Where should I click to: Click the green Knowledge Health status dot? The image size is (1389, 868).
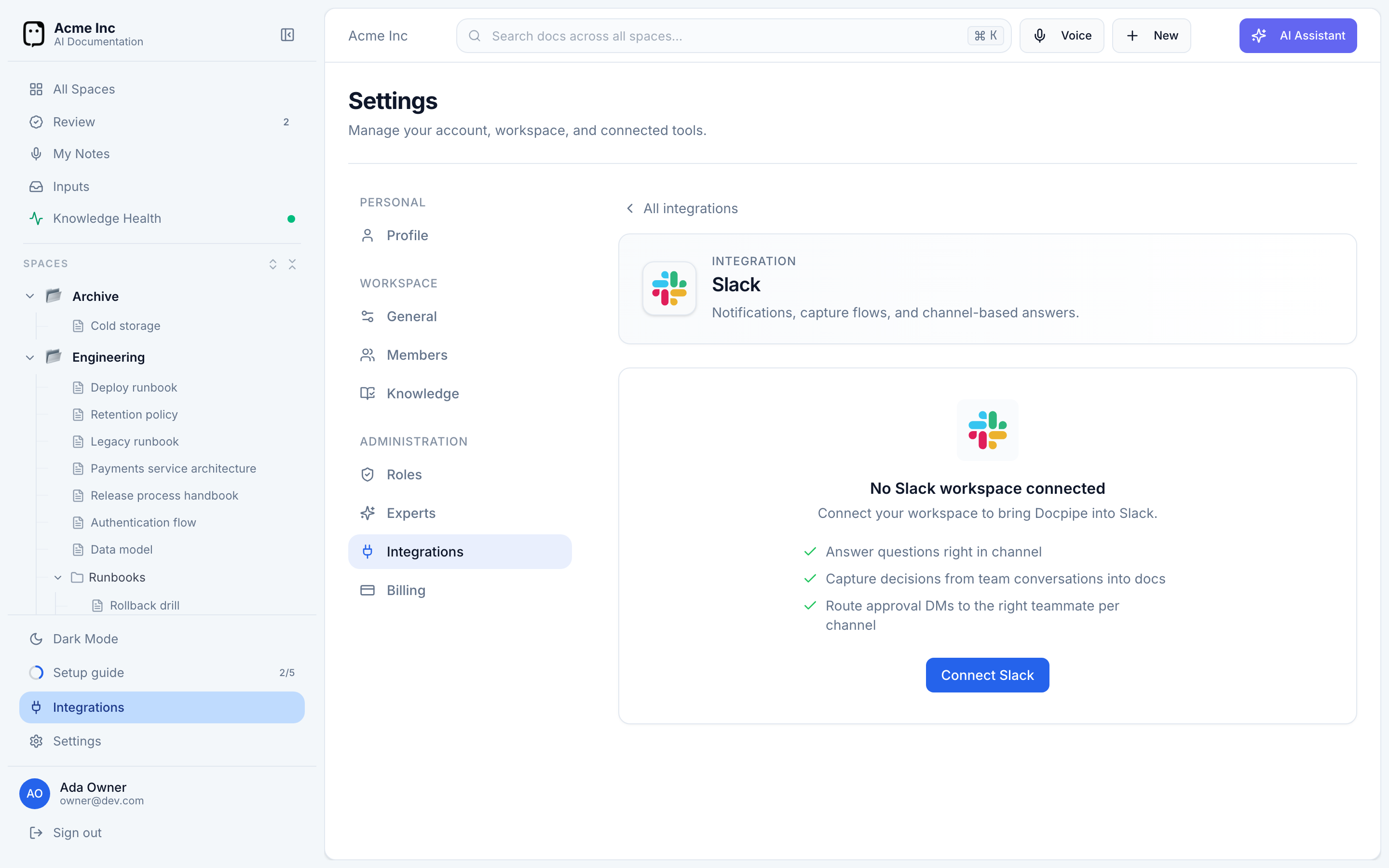point(291,219)
